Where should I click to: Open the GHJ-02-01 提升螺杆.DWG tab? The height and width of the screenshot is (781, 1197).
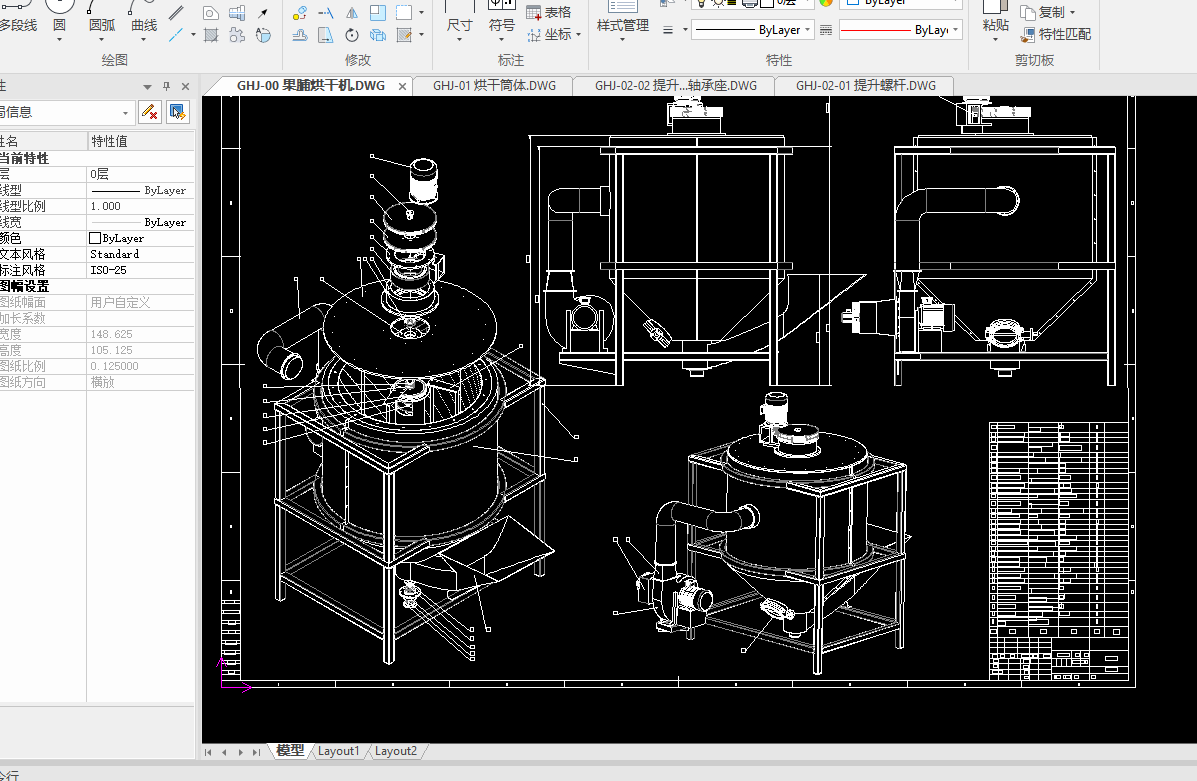(865, 86)
